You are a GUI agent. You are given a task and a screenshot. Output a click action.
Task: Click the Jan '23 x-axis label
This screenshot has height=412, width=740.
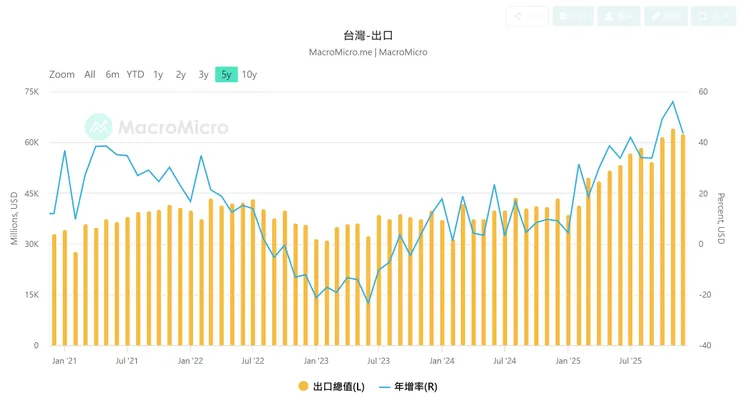316,361
